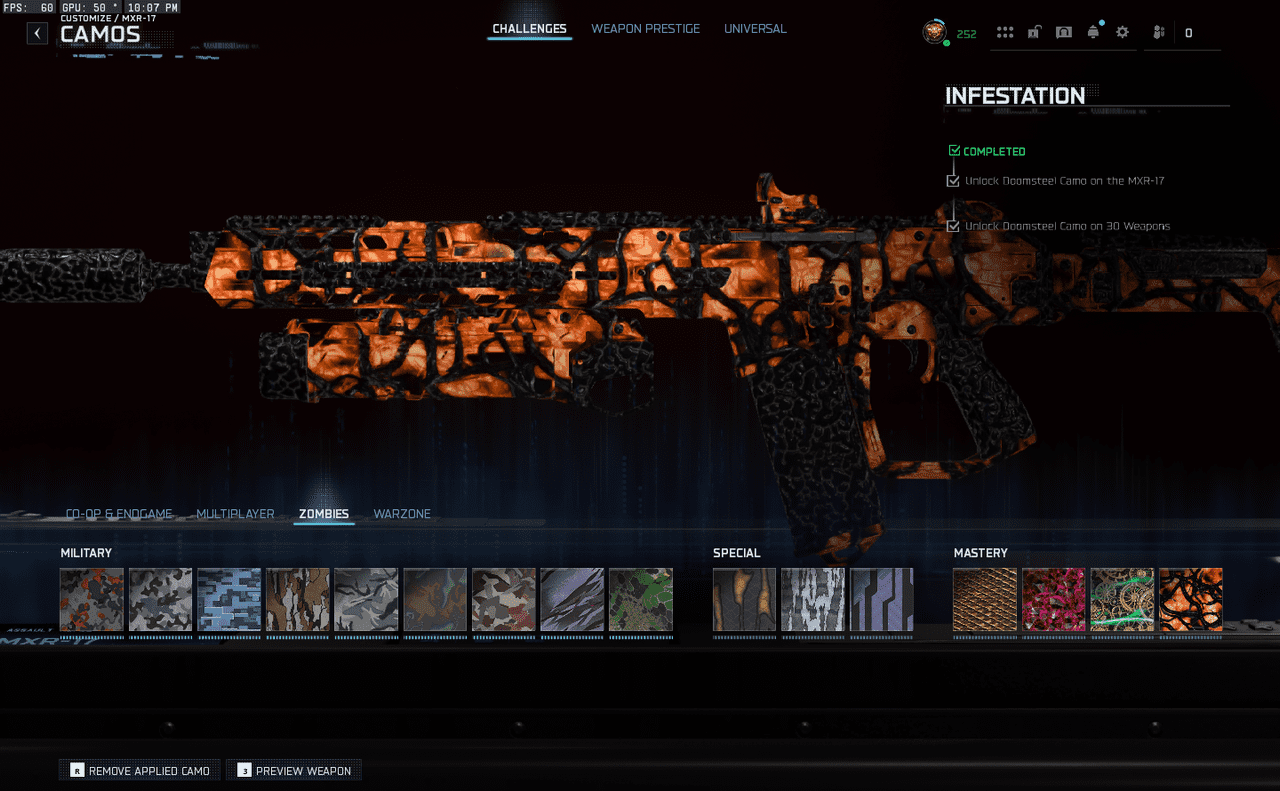Click the back arrow beside CAMOS

(x=37, y=33)
